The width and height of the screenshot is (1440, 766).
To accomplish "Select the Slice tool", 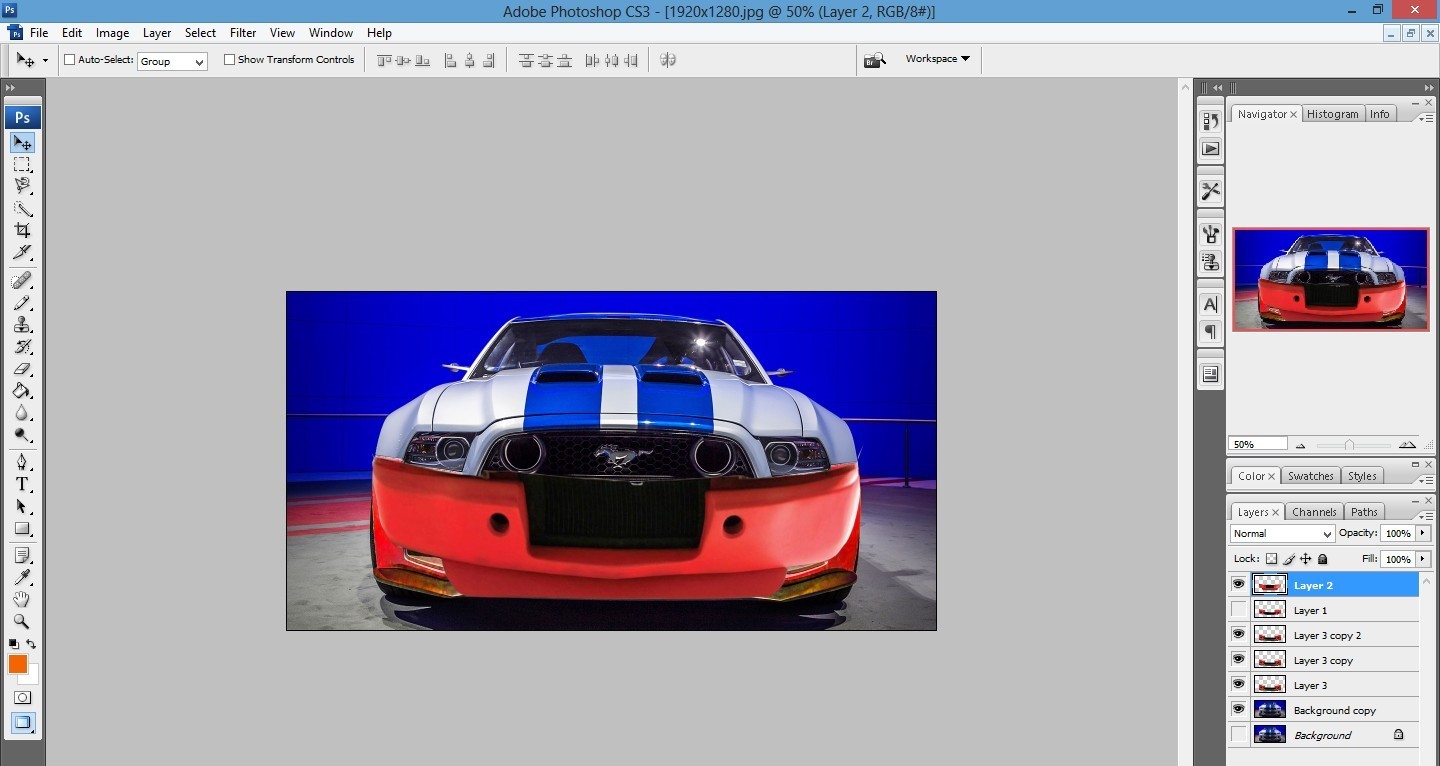I will point(22,252).
